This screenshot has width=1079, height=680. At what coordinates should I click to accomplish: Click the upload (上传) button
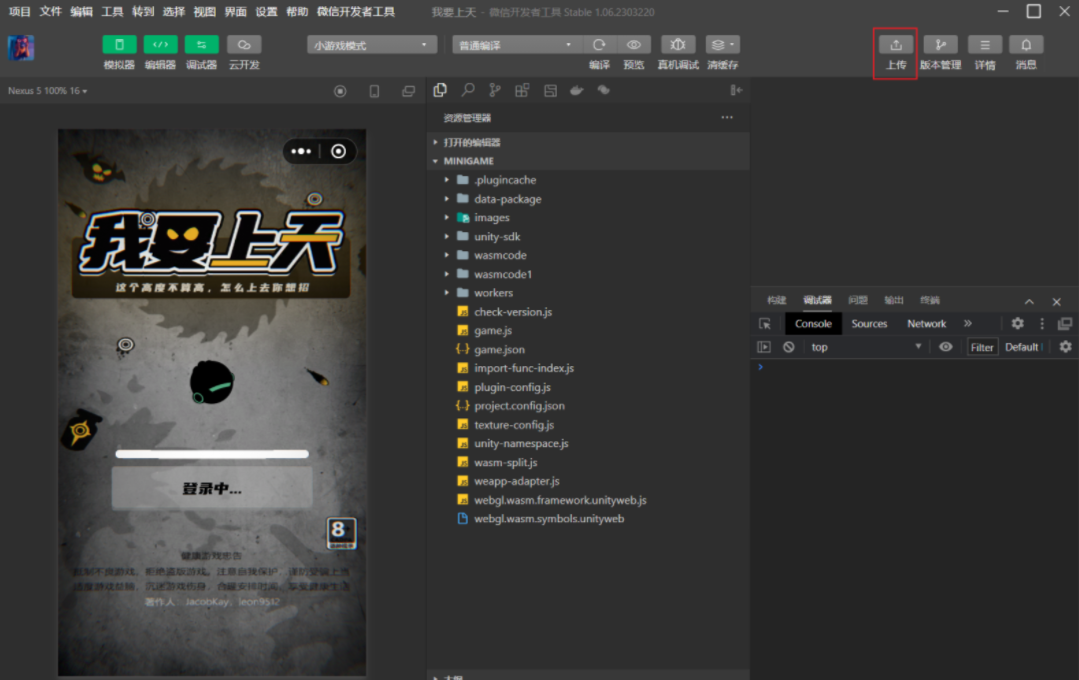(x=895, y=45)
